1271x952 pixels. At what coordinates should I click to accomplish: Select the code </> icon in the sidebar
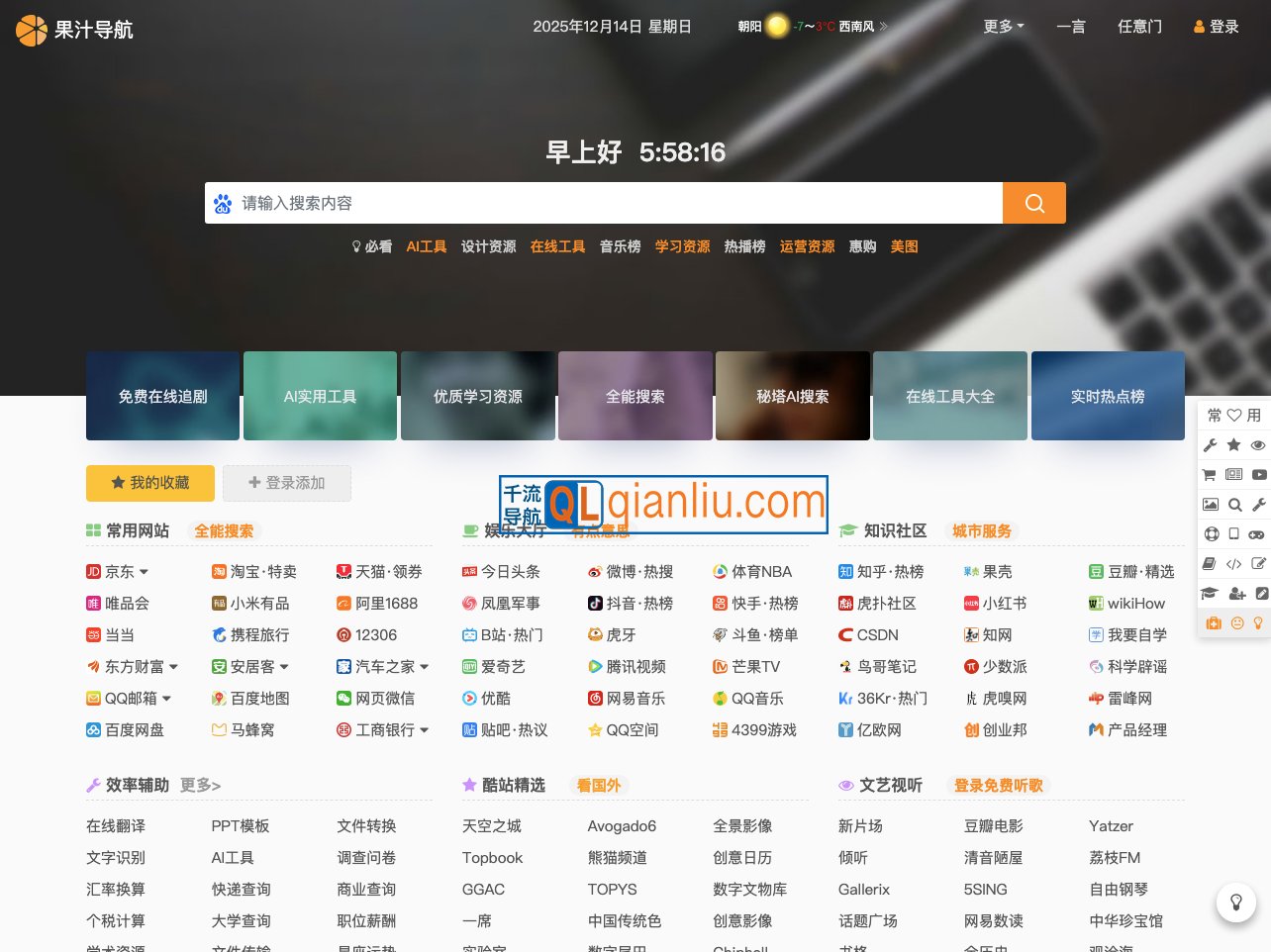coord(1234,562)
